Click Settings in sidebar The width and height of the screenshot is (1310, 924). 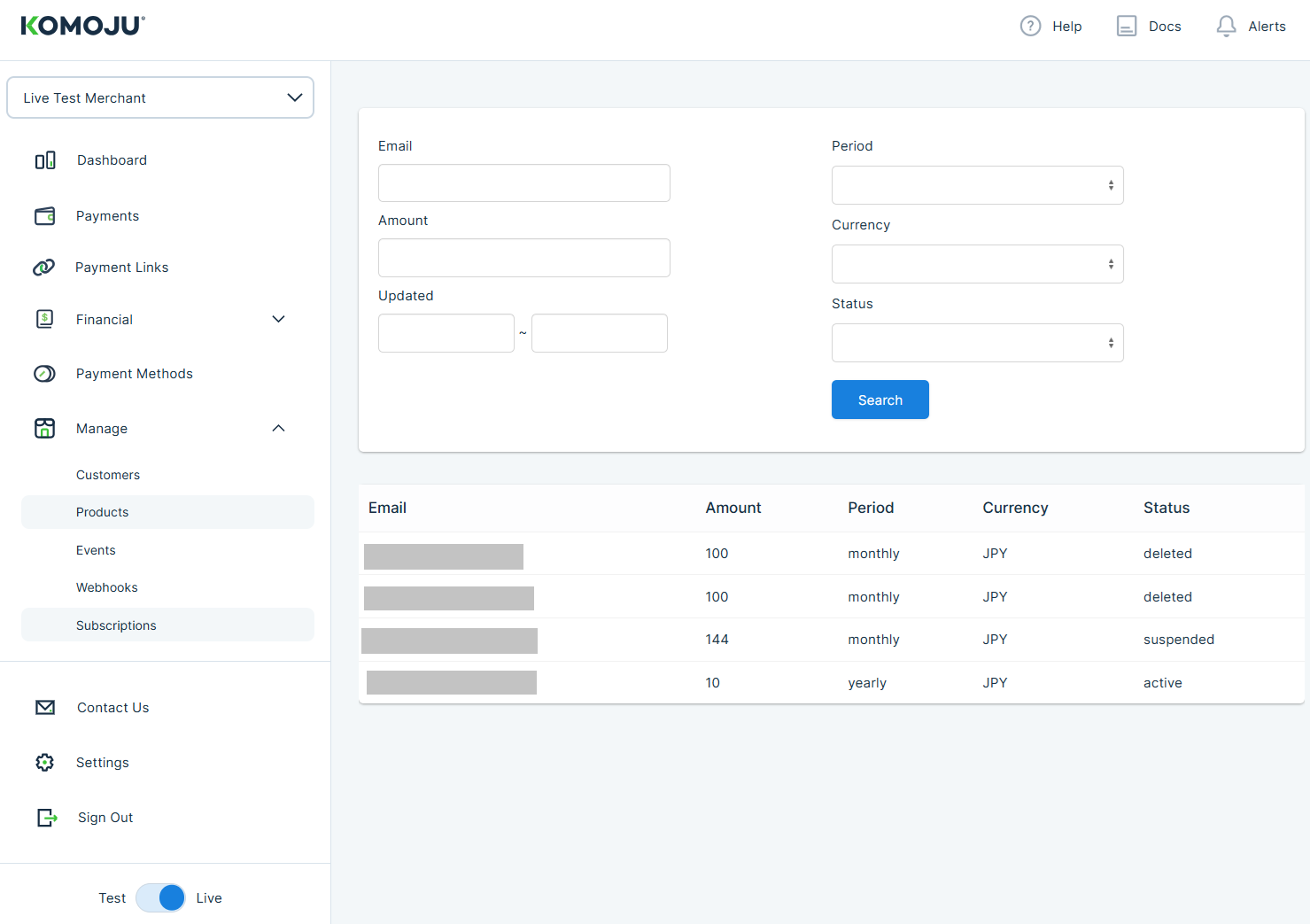(x=102, y=763)
